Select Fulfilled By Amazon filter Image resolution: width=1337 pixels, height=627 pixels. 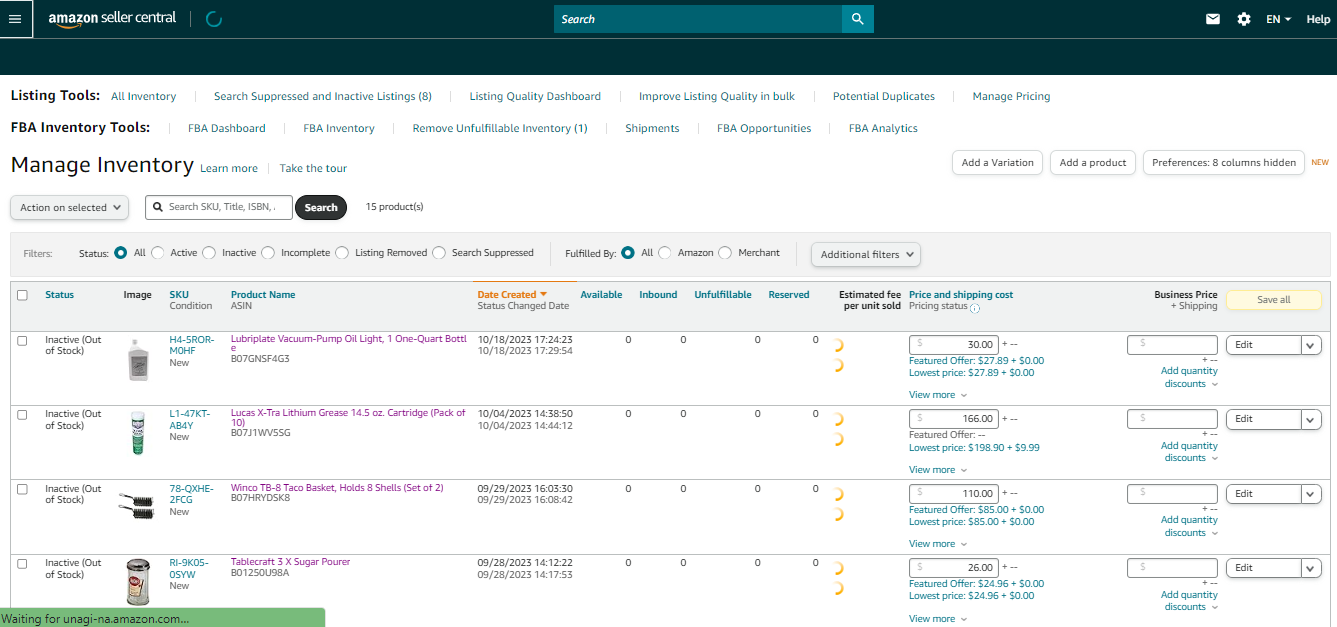[665, 253]
